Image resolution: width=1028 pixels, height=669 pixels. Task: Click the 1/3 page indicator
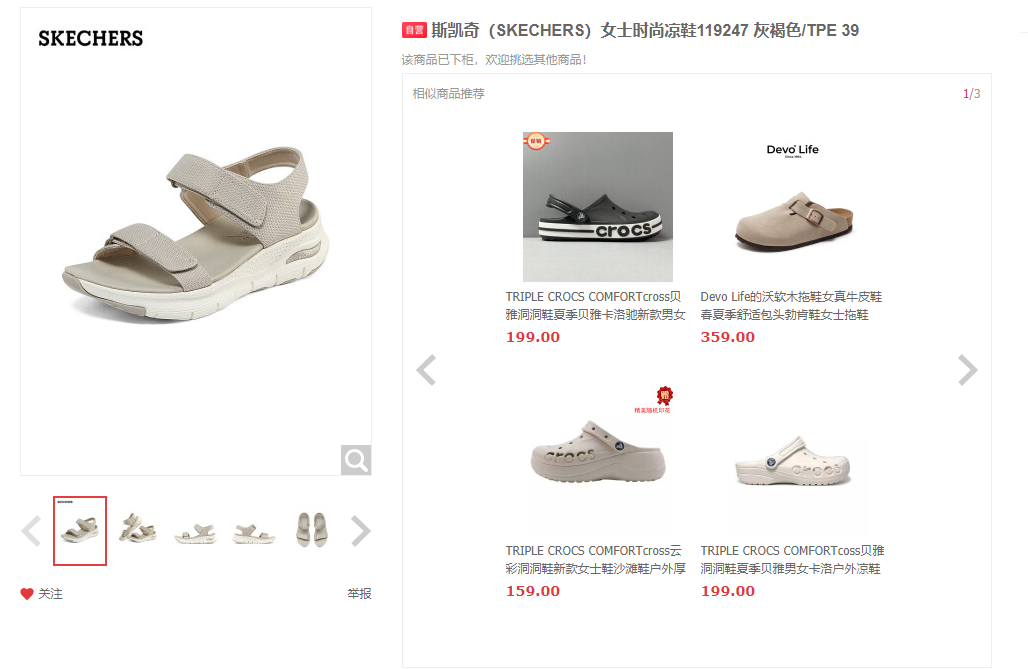click(x=972, y=94)
